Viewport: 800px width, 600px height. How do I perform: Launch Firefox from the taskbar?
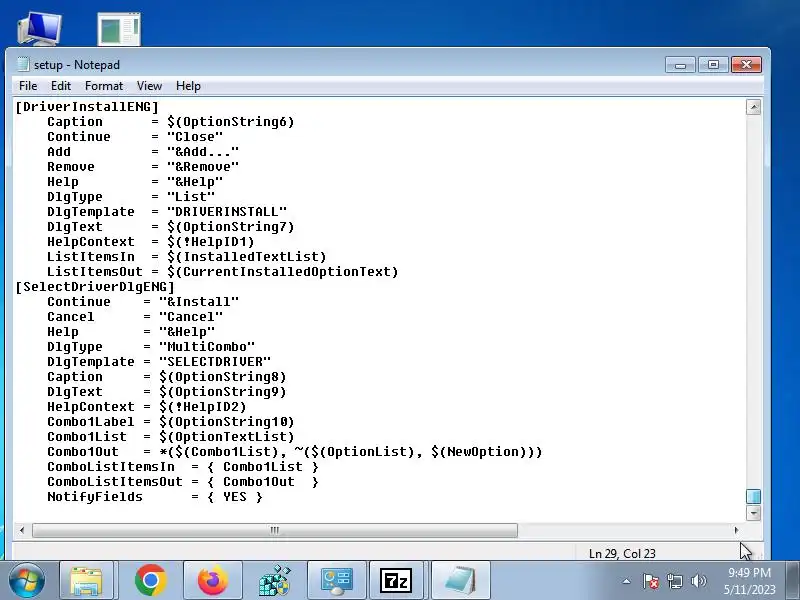[x=213, y=581]
